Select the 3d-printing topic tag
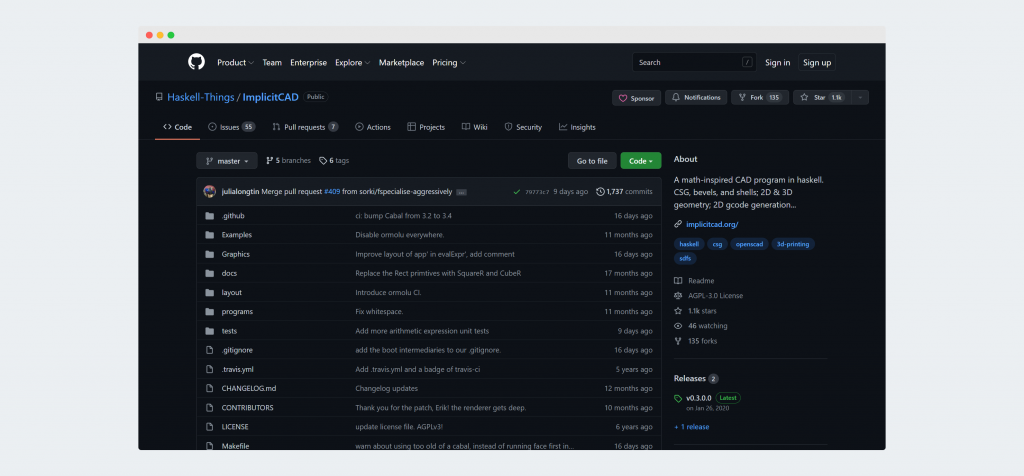Image resolution: width=1024 pixels, height=476 pixels. click(x=793, y=244)
